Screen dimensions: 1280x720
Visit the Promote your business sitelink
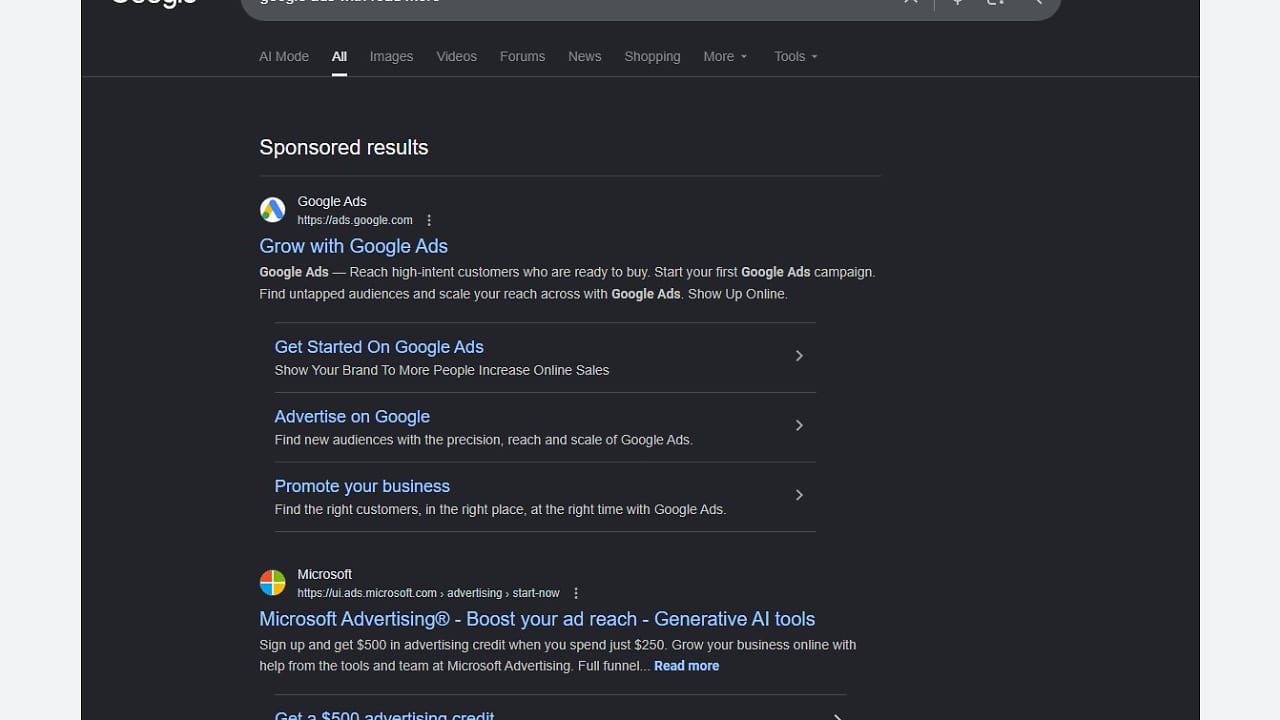click(x=362, y=486)
